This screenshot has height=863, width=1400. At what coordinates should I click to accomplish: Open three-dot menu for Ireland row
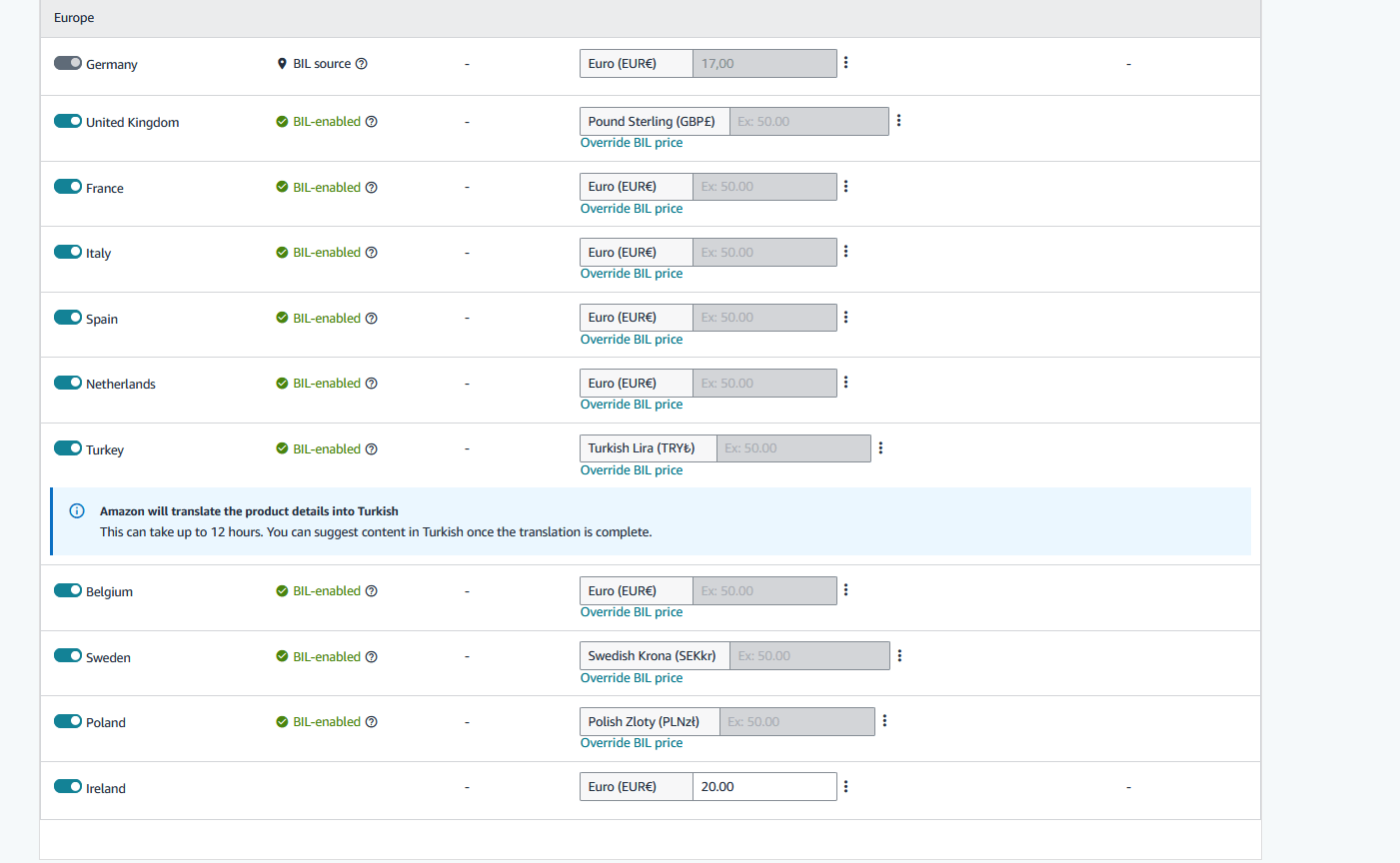coord(845,787)
